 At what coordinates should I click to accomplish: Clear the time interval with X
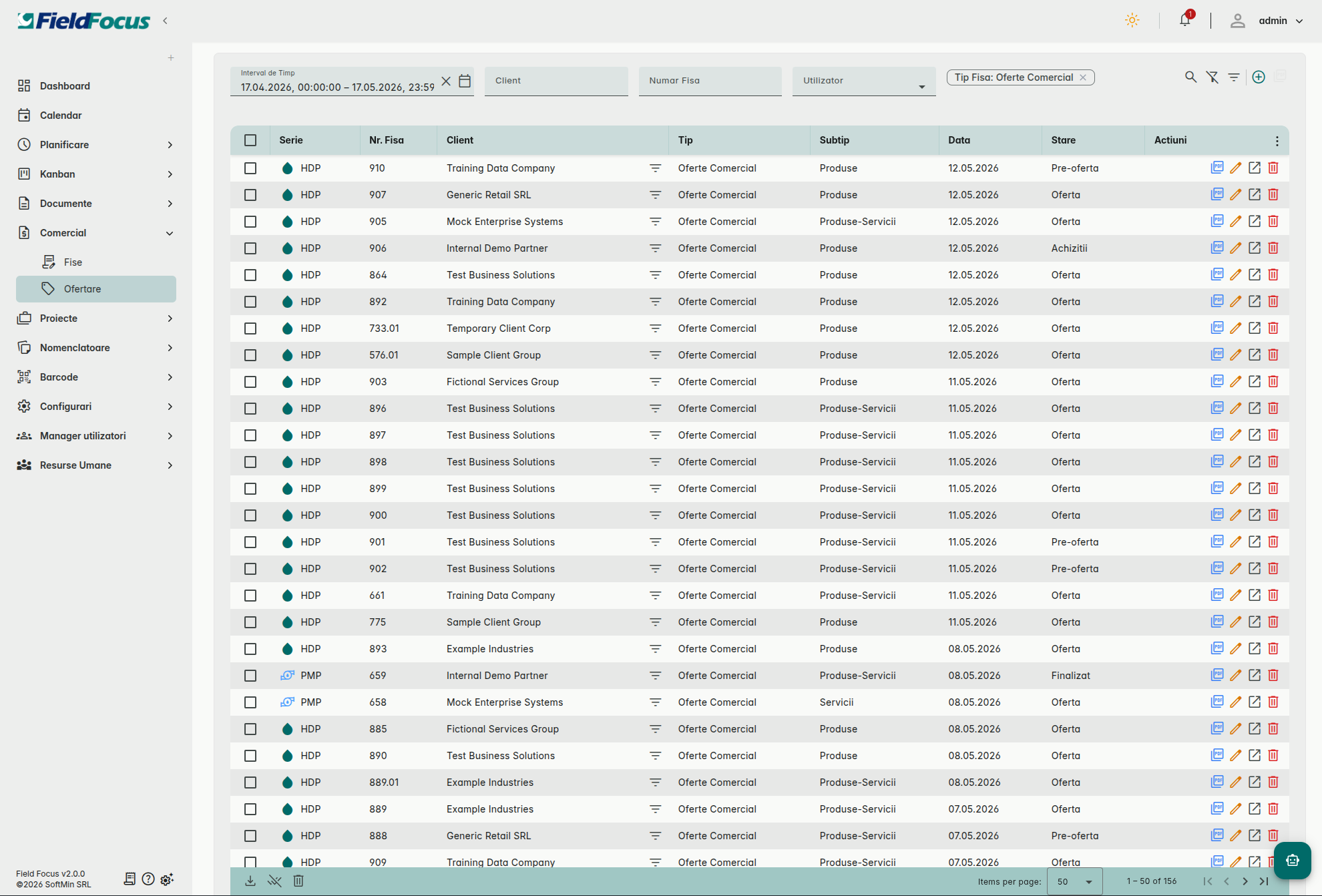pos(446,81)
